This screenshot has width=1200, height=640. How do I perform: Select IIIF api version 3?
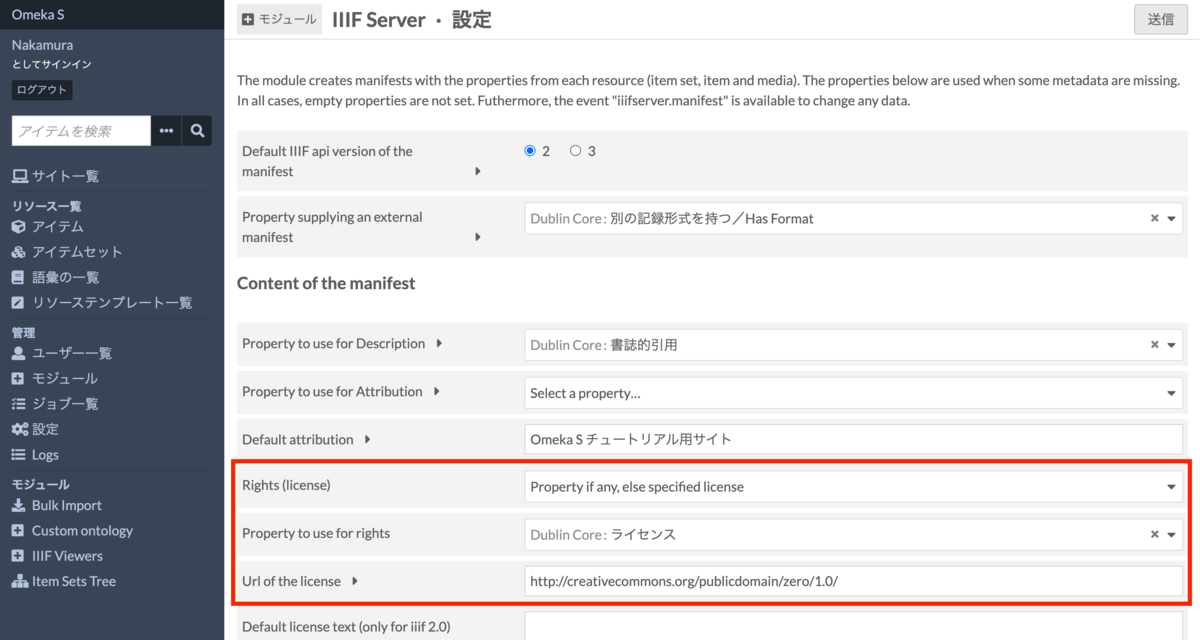click(575, 151)
